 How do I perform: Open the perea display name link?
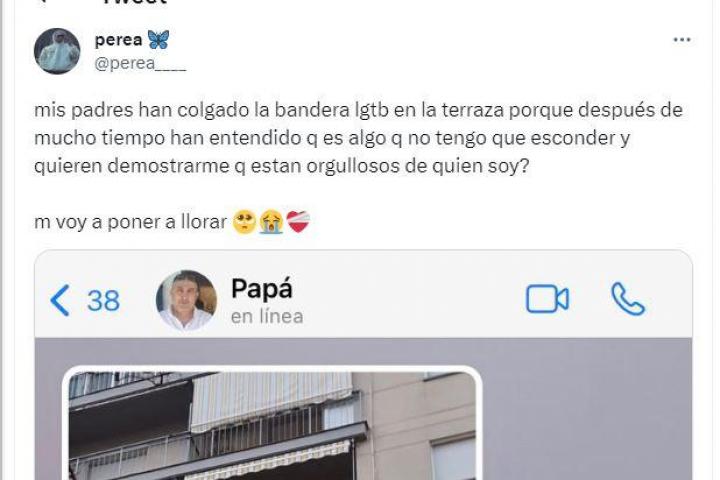pyautogui.click(x=118, y=40)
